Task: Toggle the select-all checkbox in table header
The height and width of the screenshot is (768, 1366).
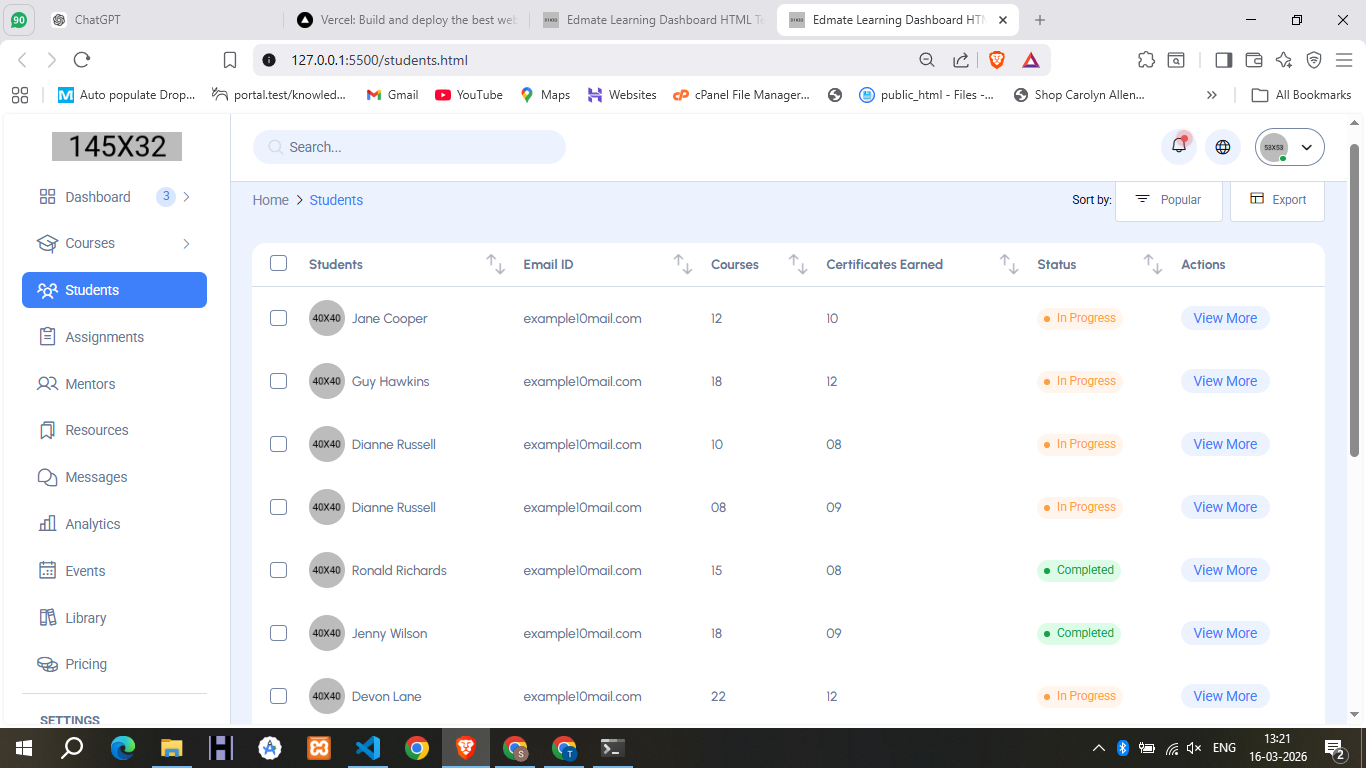Action: [278, 264]
